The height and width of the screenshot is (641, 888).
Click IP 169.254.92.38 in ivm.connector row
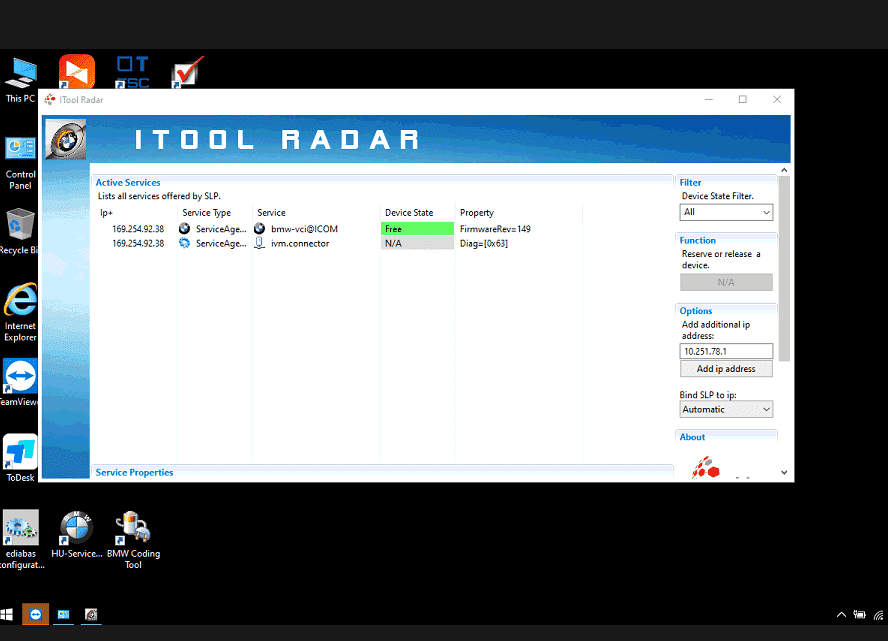(138, 243)
